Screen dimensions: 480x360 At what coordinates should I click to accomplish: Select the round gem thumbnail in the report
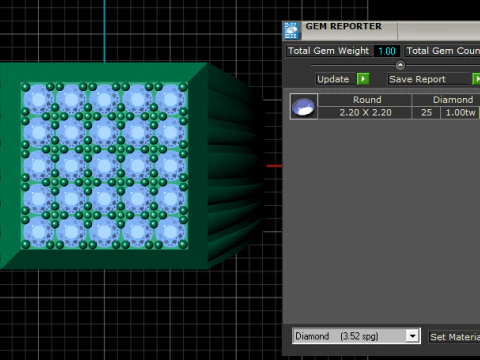click(x=303, y=106)
